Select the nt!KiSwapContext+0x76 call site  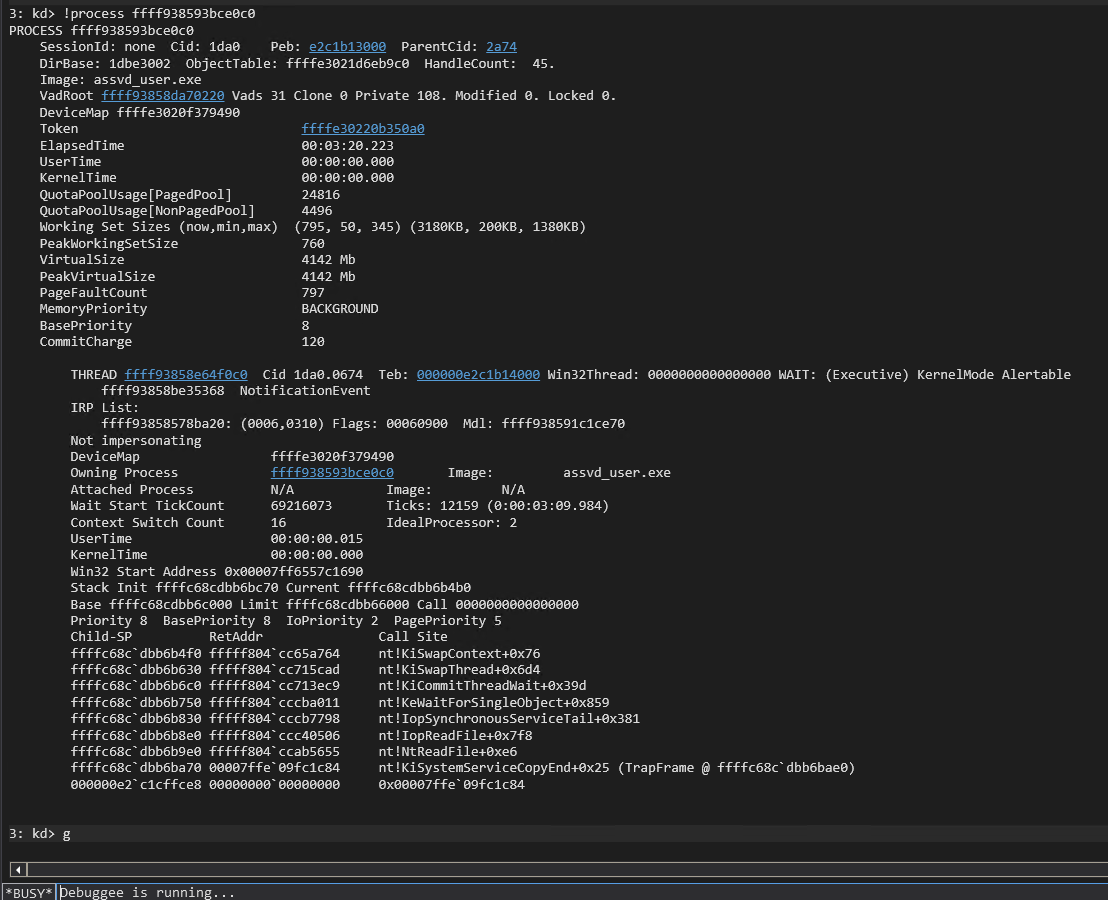tap(458, 654)
